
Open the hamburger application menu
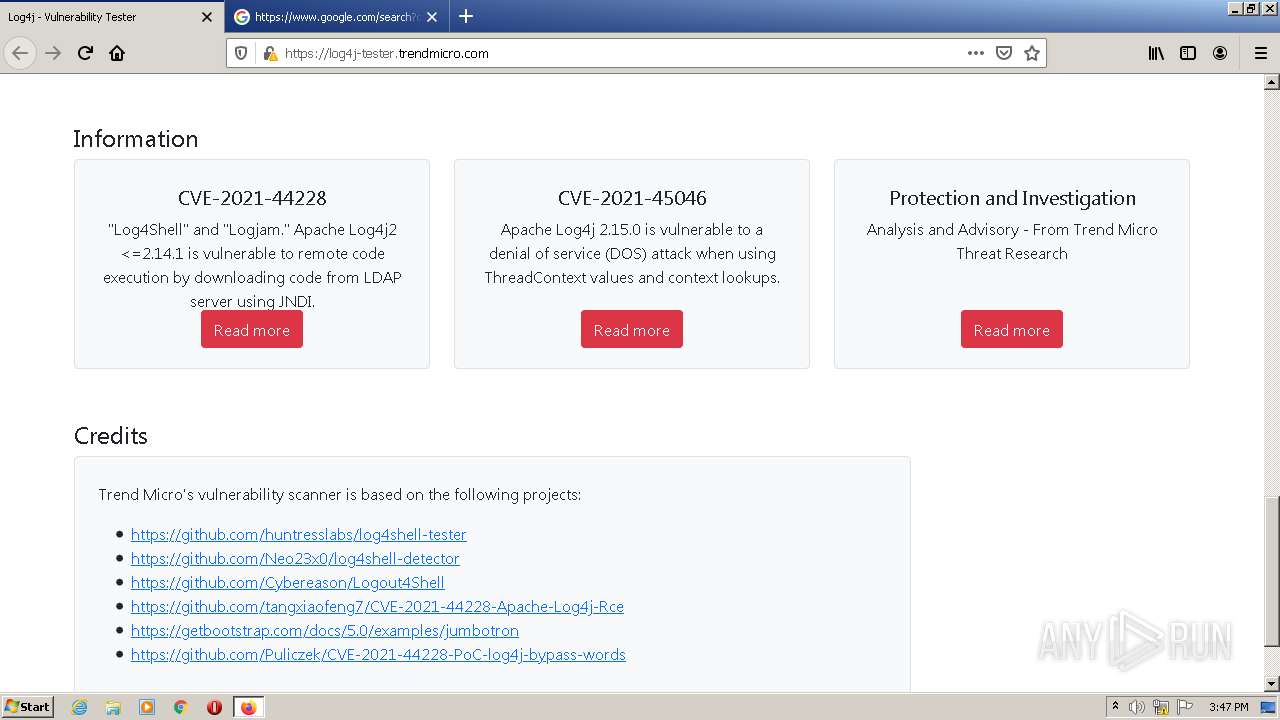(x=1260, y=53)
